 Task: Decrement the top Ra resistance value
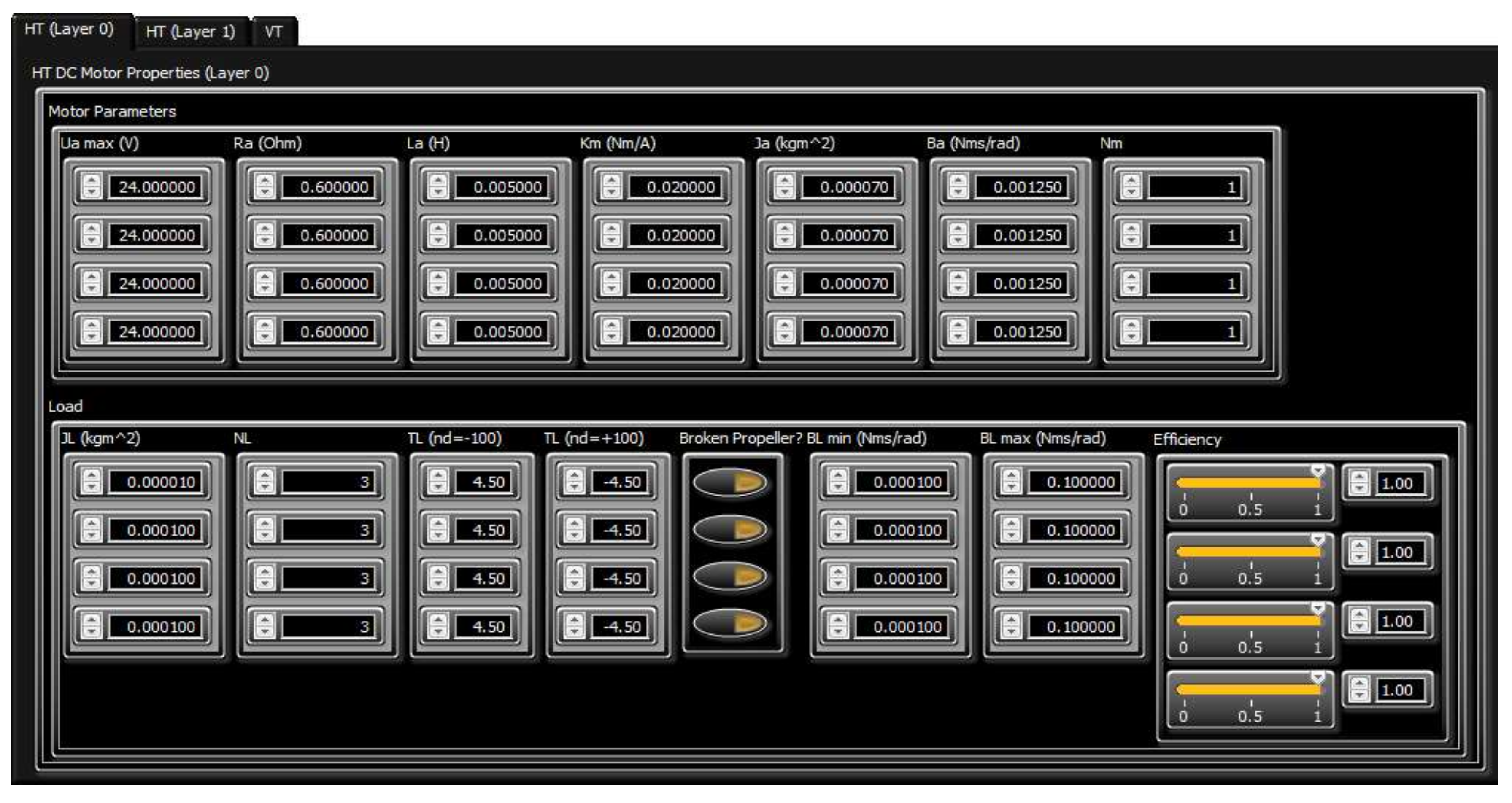click(265, 193)
